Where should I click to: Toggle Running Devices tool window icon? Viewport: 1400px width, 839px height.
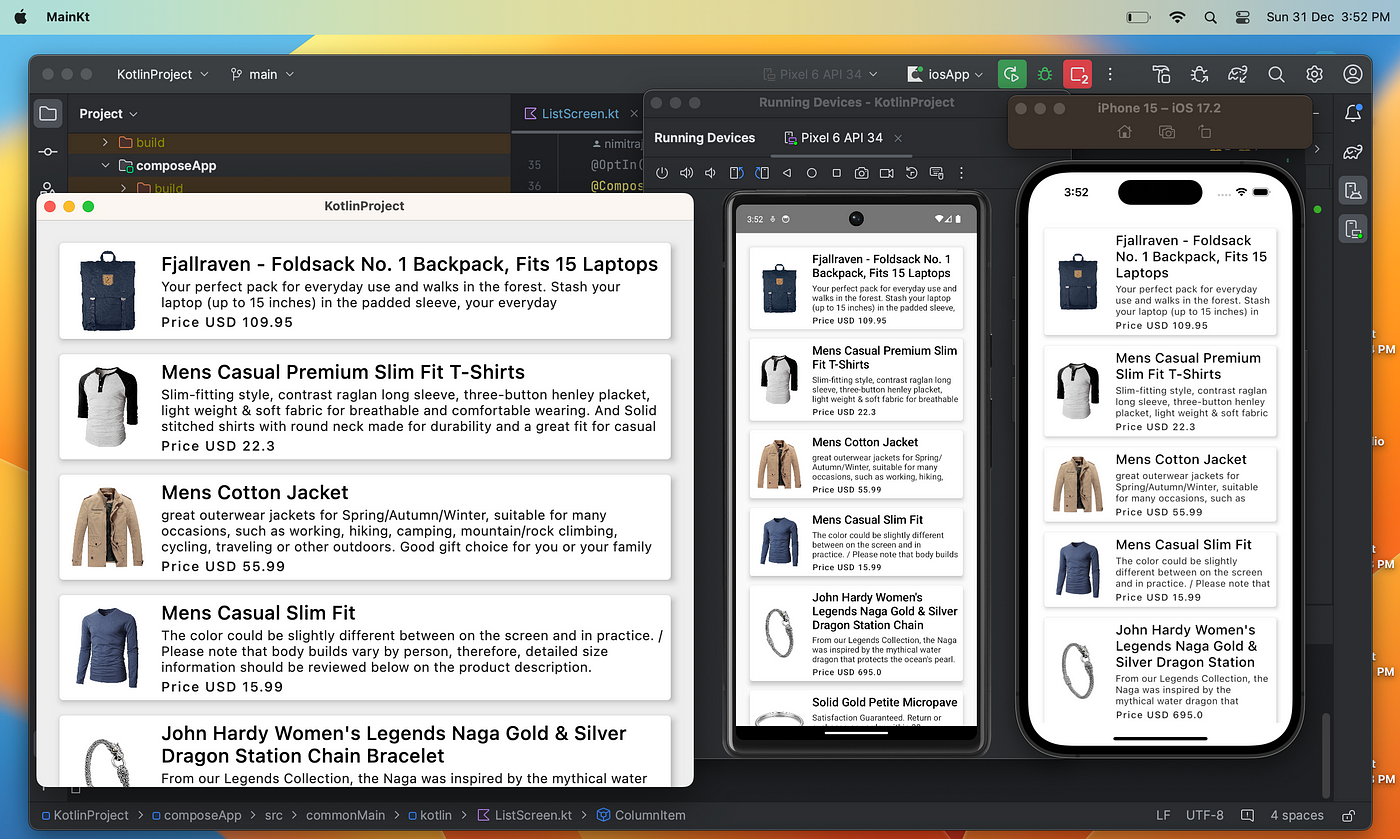pyautogui.click(x=1353, y=229)
